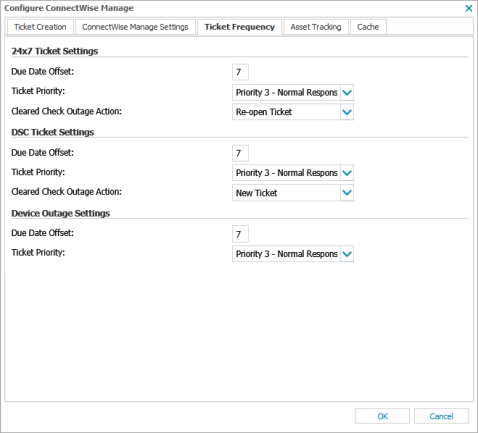Confirm settings with the OK button

pos(382,416)
